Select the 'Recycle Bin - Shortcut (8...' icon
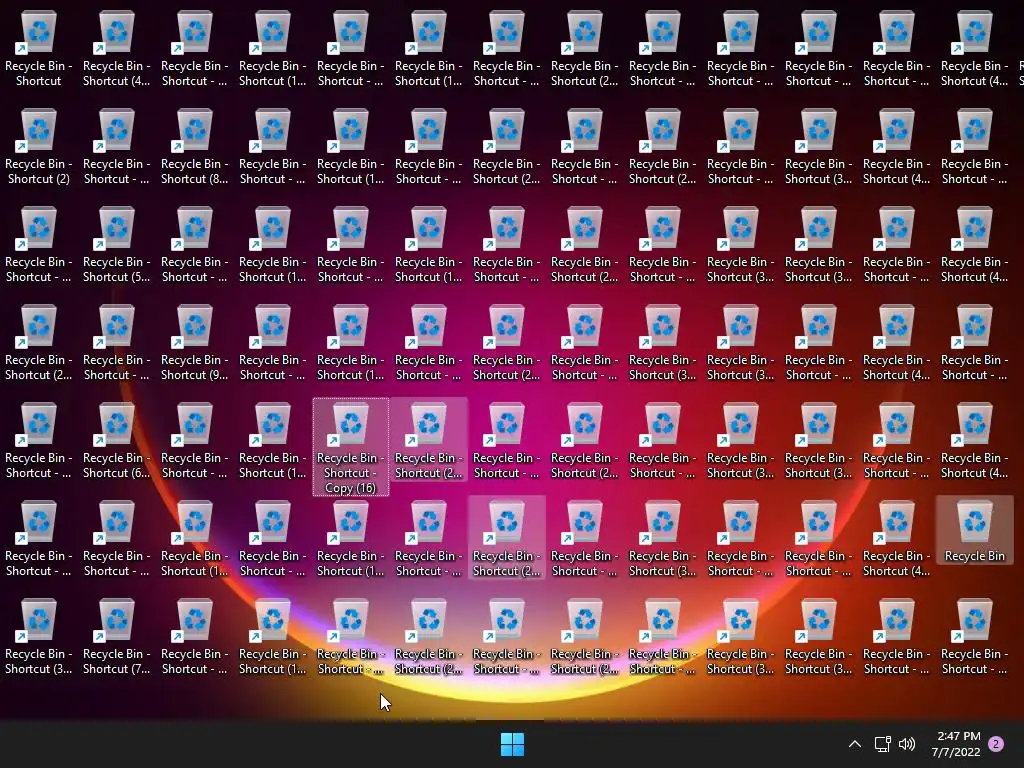The height and width of the screenshot is (768, 1024). pyautogui.click(x=195, y=148)
